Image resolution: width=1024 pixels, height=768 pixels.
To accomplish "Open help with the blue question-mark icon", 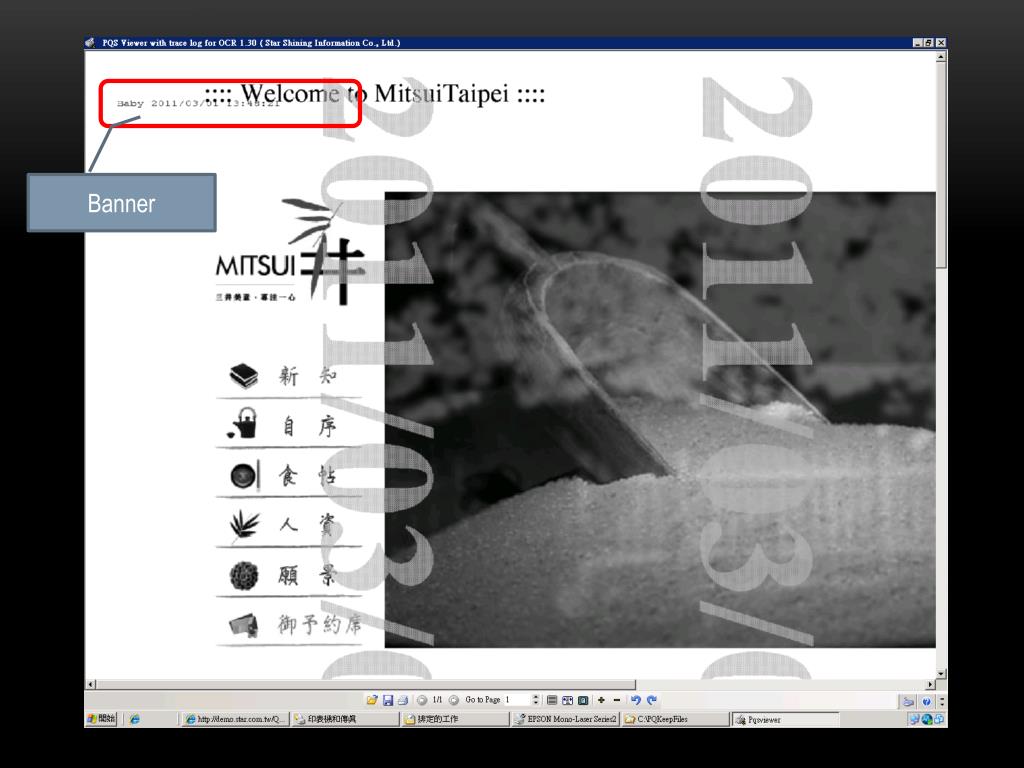I will click(x=926, y=702).
